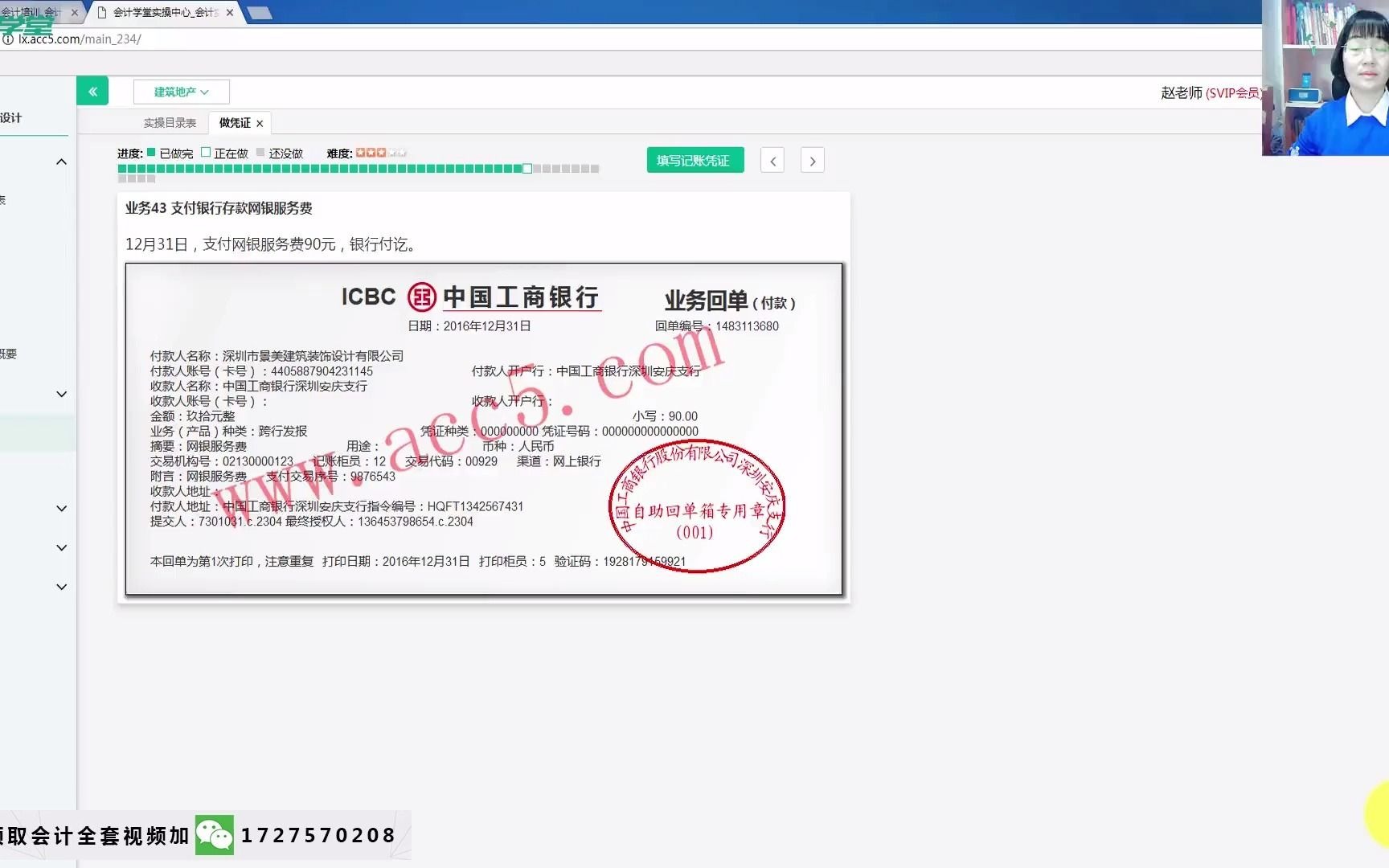Image resolution: width=1389 pixels, height=868 pixels.
Task: Click the 还没做 progress legend
Action: (x=280, y=153)
